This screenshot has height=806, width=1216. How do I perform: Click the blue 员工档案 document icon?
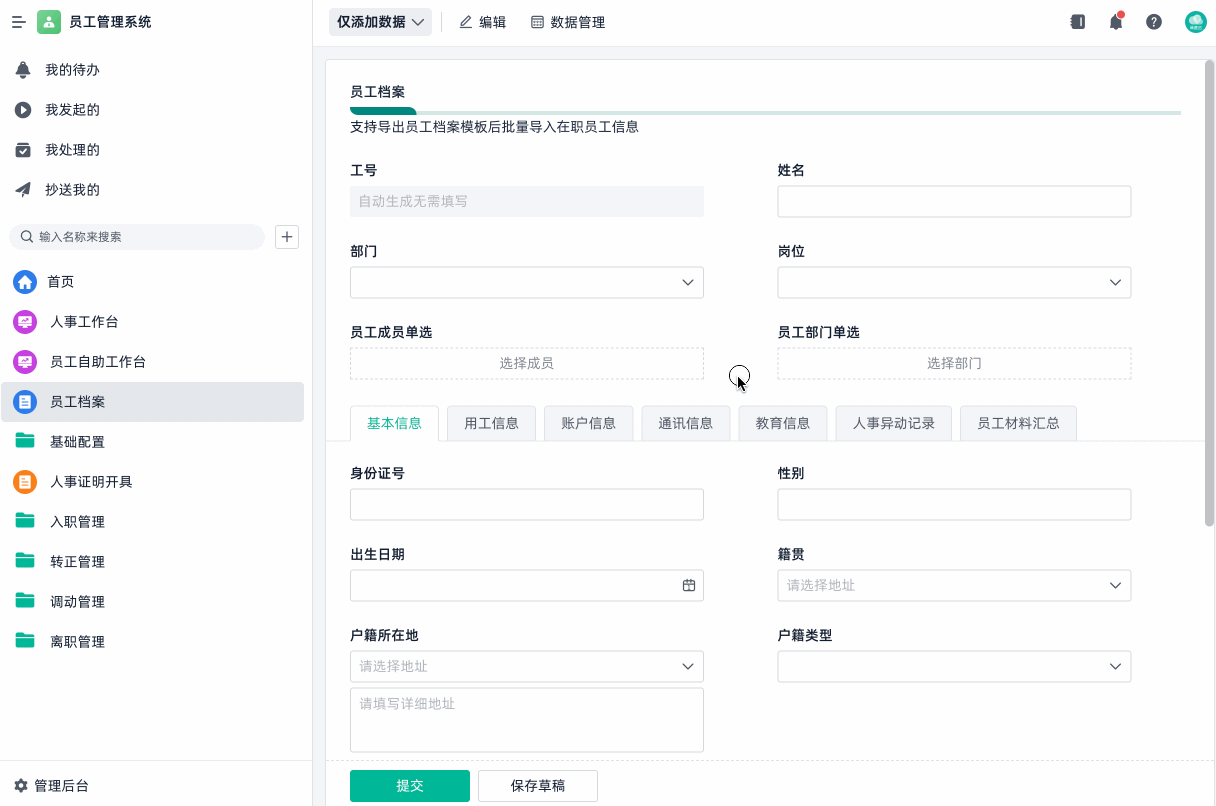(25, 402)
